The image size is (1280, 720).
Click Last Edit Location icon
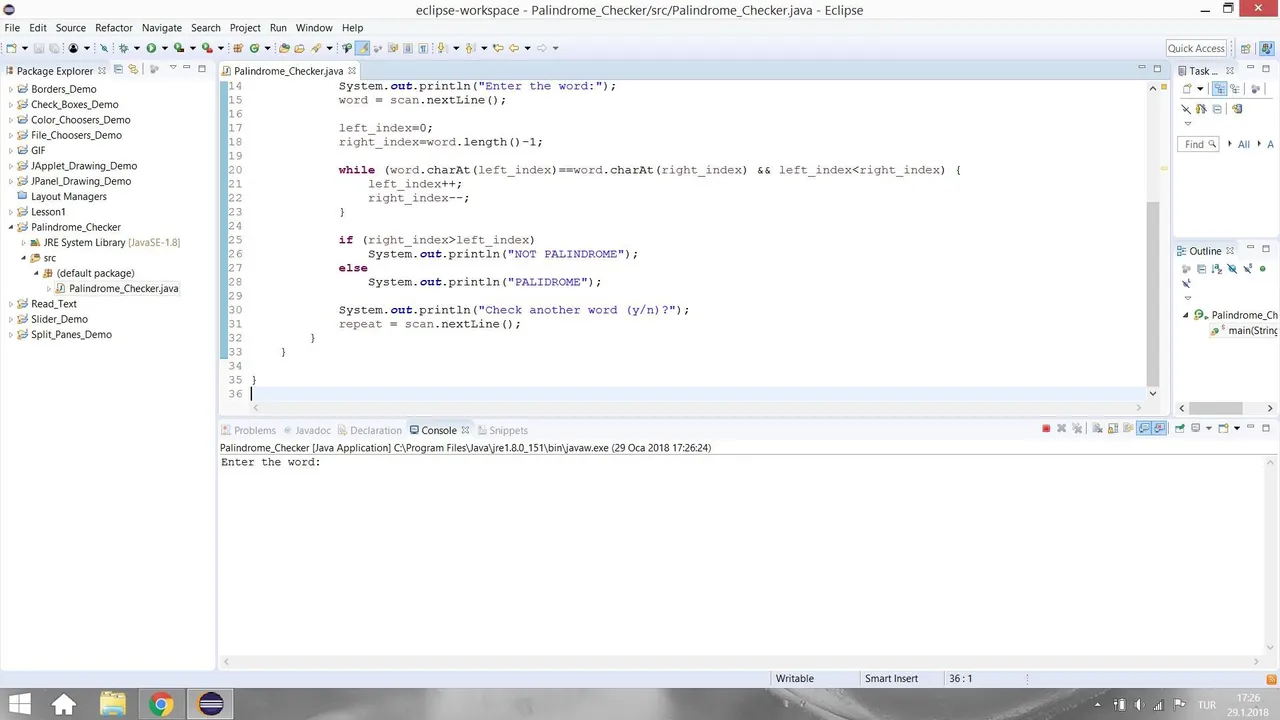497,48
